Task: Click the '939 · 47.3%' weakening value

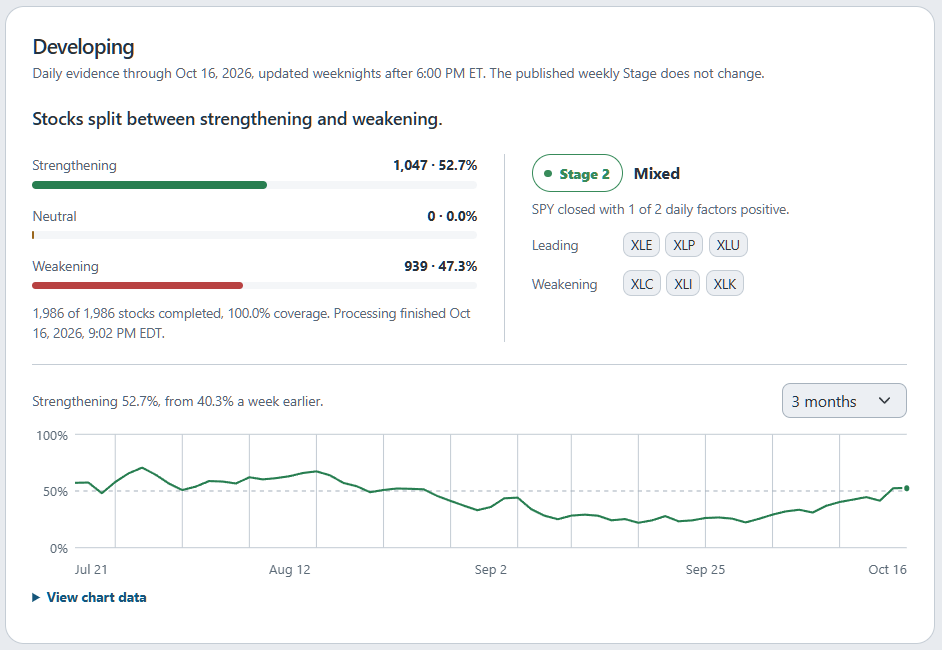Action: click(x=440, y=266)
